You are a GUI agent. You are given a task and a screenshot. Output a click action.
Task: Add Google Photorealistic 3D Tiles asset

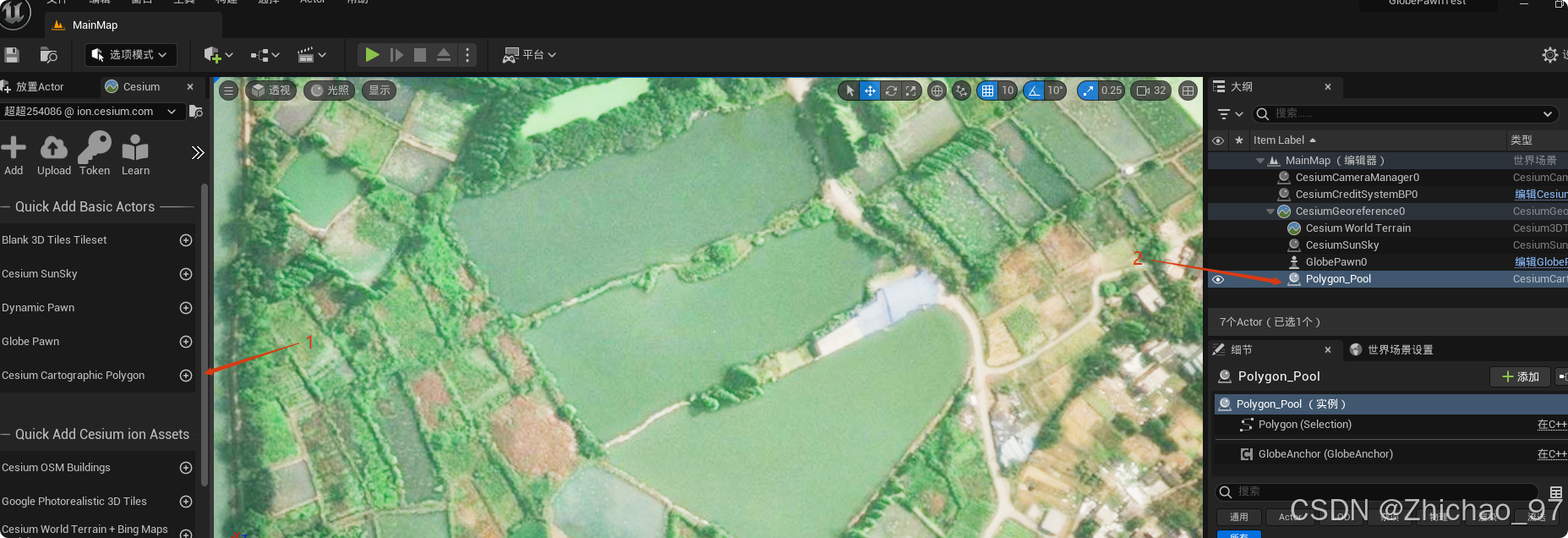[x=186, y=502]
